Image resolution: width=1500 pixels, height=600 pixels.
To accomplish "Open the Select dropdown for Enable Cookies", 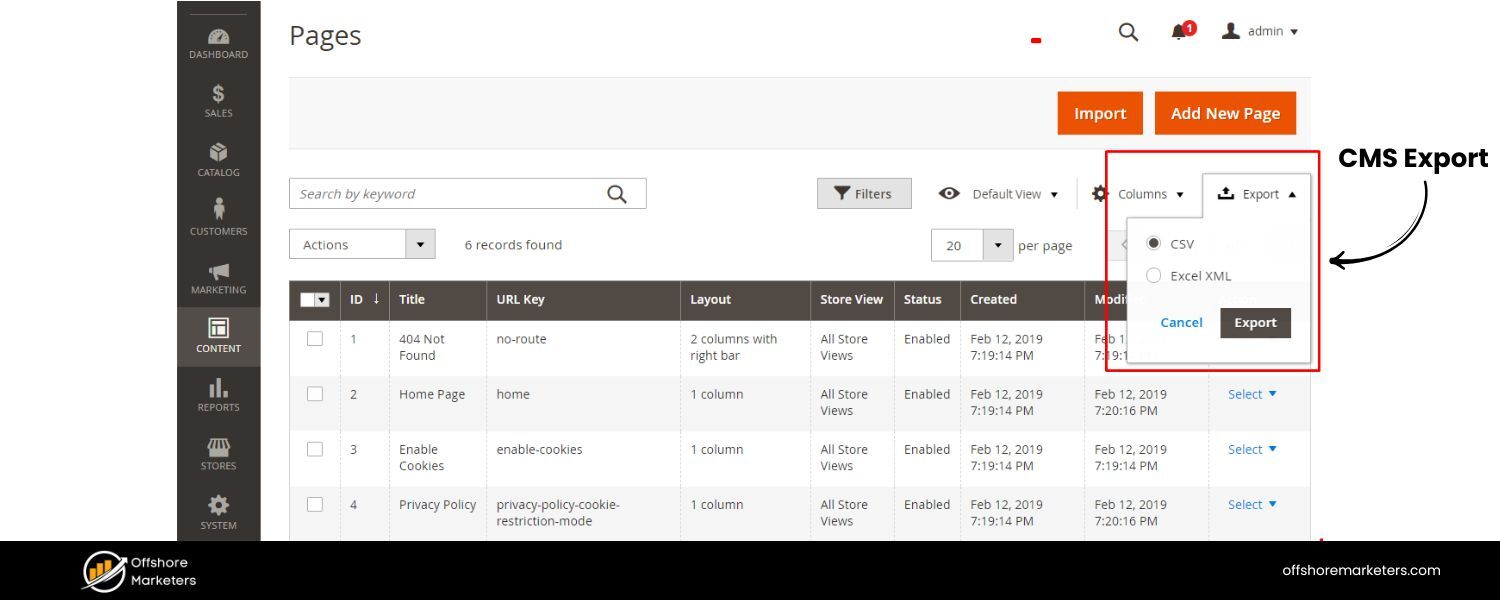I will click(x=1252, y=449).
